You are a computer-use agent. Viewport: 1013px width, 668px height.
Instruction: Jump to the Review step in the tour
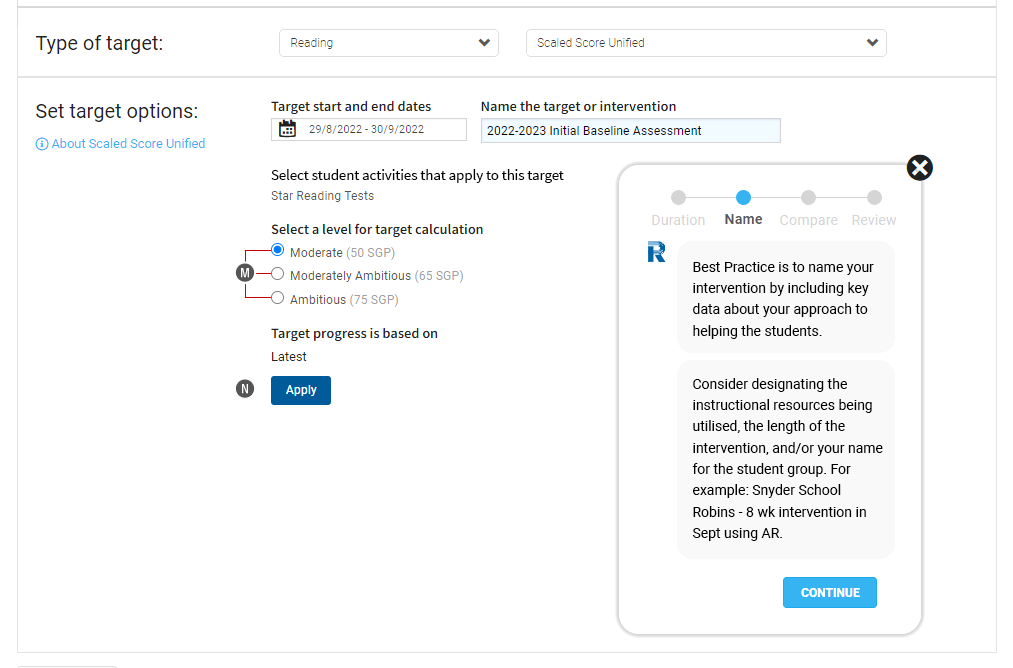(873, 197)
